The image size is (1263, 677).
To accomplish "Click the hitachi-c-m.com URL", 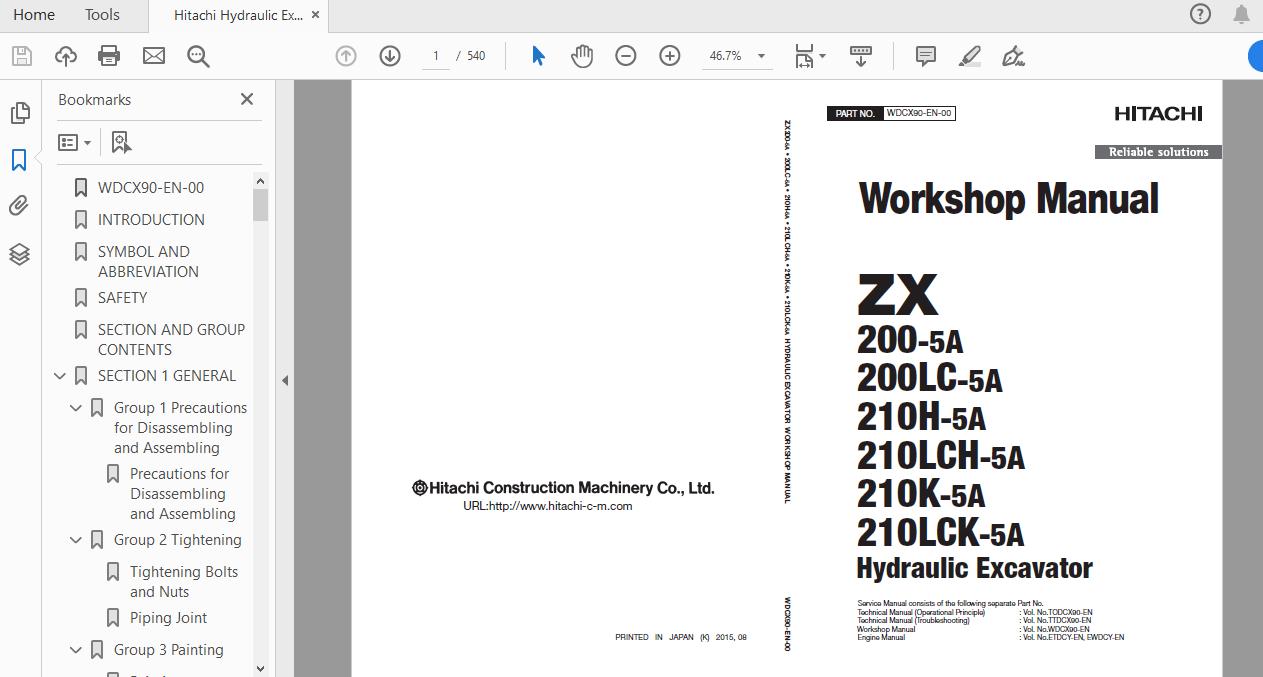I will pyautogui.click(x=548, y=506).
